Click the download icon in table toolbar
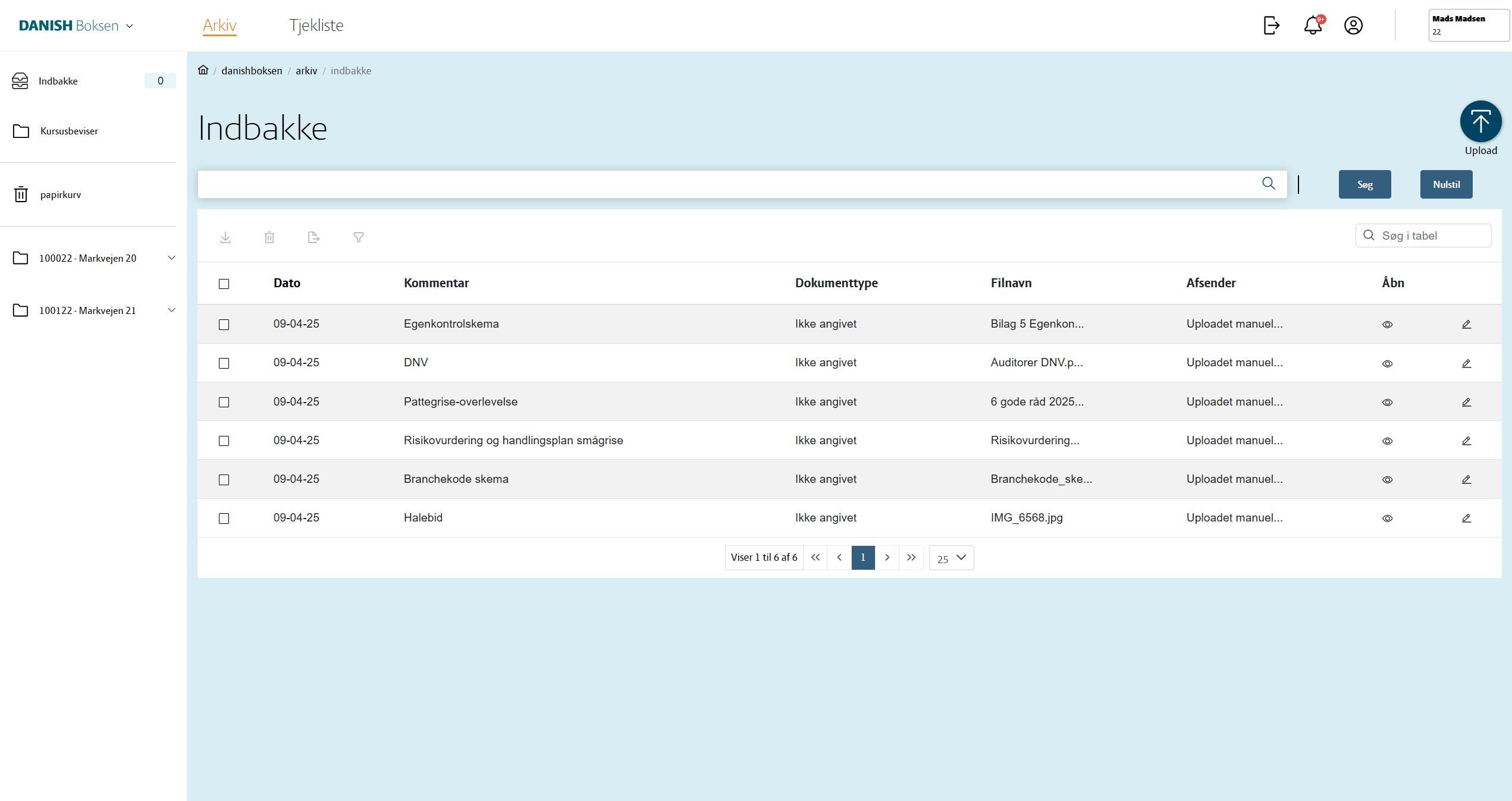1512x801 pixels. 225,237
